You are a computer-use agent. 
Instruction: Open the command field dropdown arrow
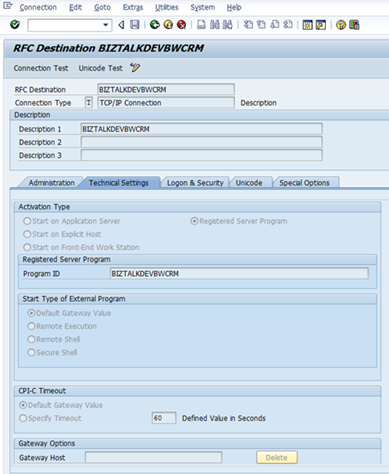point(106,25)
